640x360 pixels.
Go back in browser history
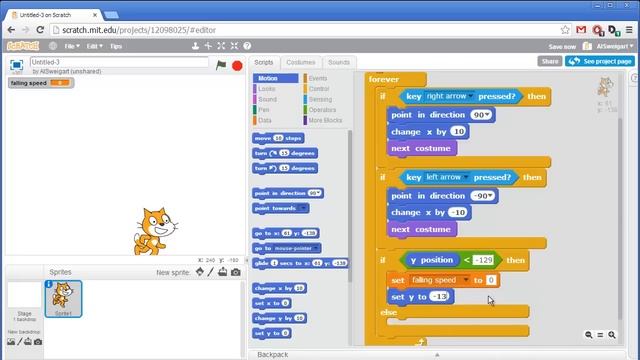(11, 30)
